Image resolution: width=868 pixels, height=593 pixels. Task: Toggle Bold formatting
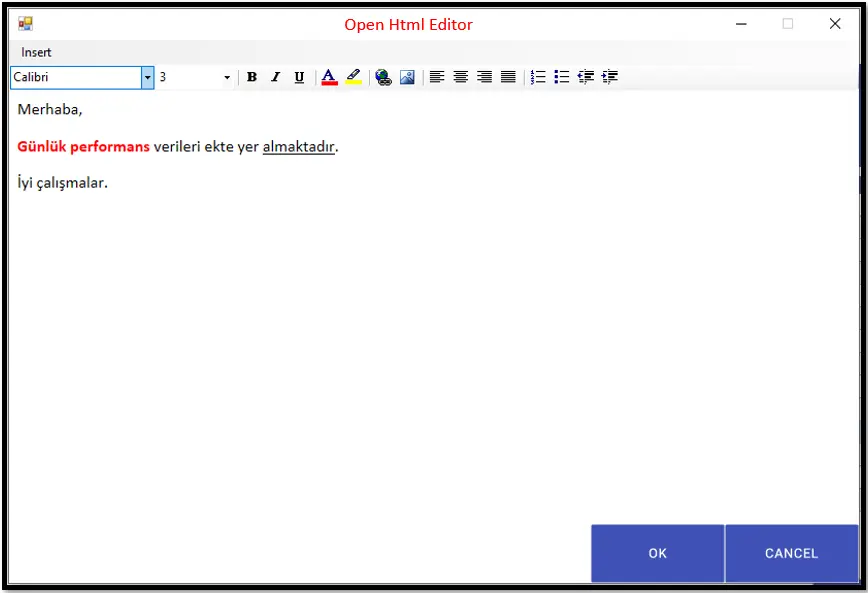tap(252, 77)
